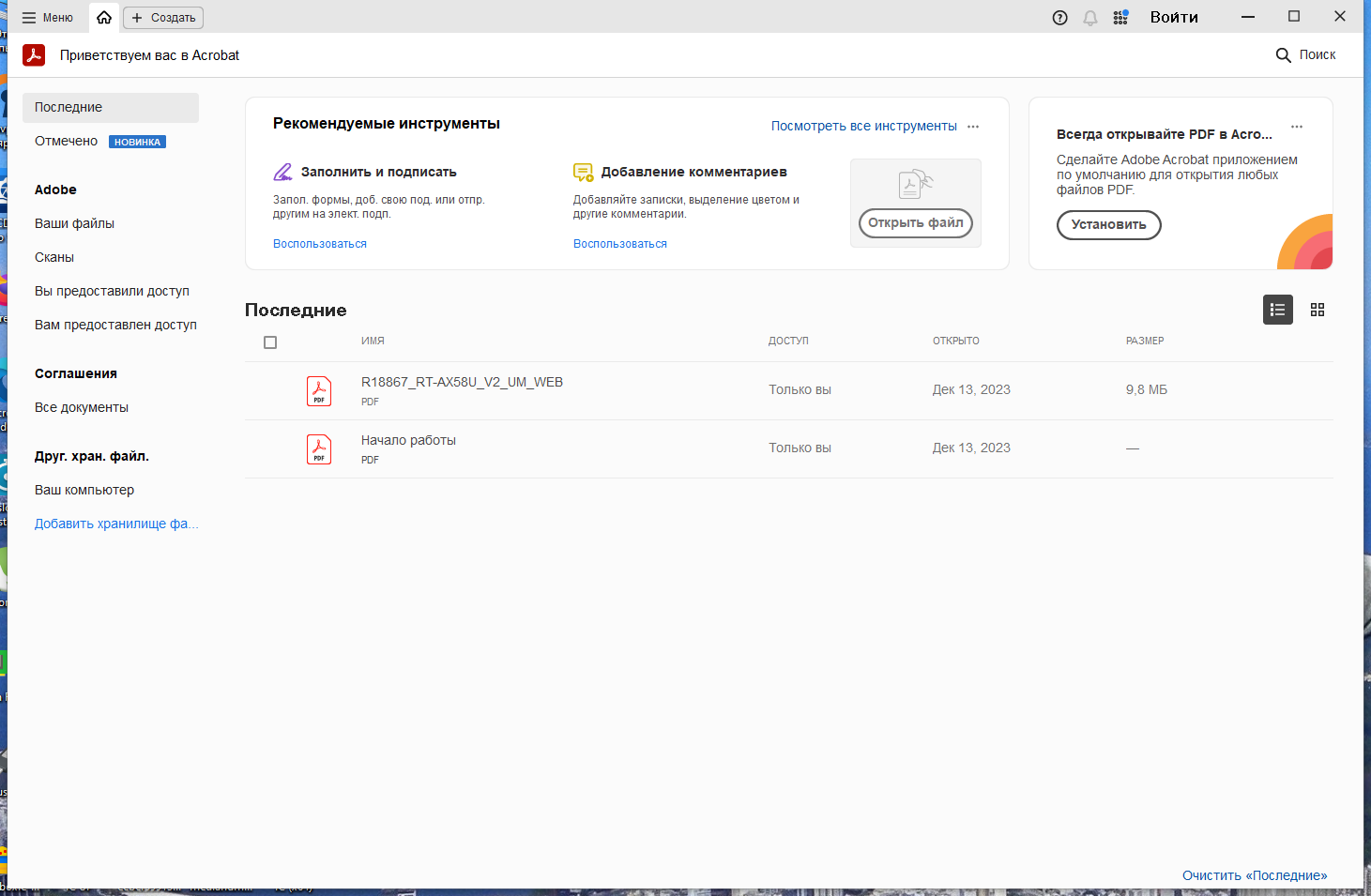Select the Add Comments tool icon
Screen dimensions: 1371x896
coord(583,172)
